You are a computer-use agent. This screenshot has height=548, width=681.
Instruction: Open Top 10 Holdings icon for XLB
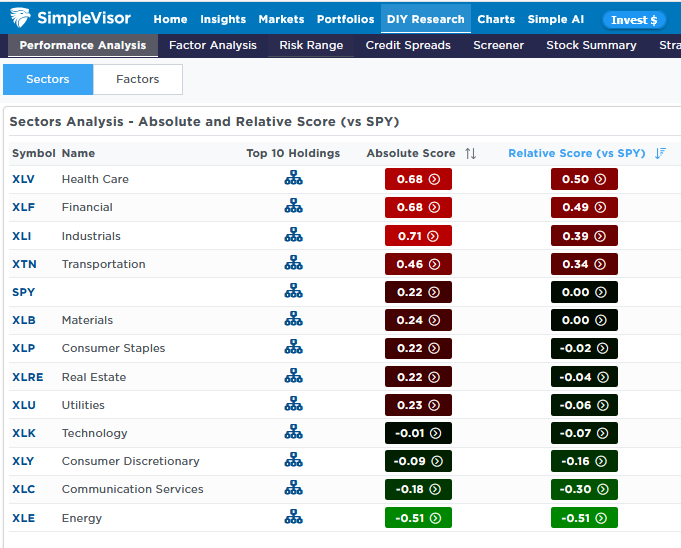[x=294, y=319]
